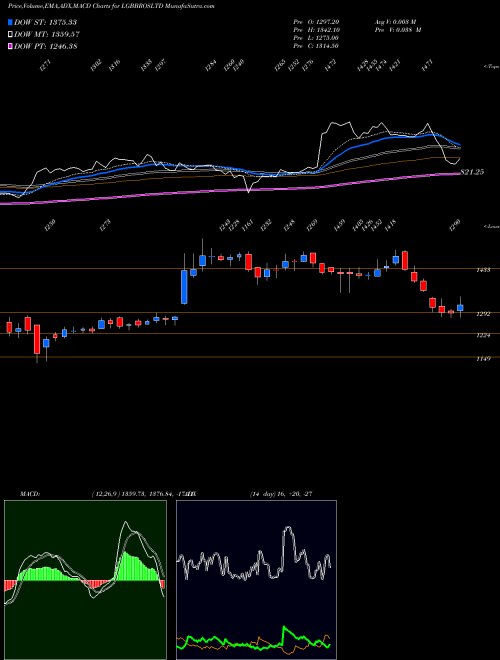Click the 1250 low value label

click(50, 225)
